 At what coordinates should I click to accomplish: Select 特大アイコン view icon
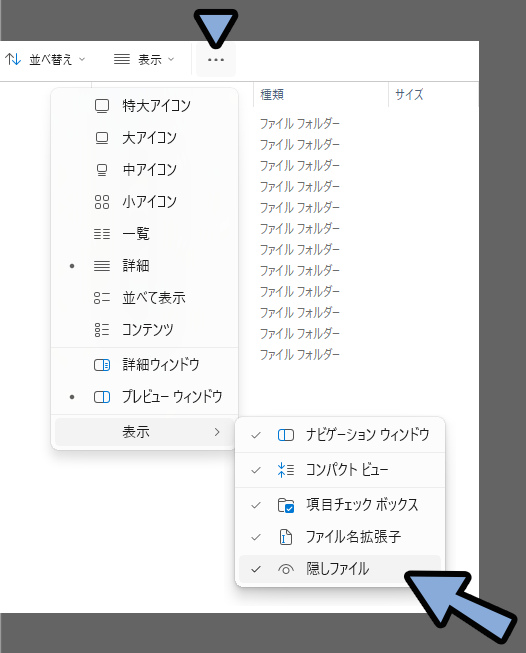tap(102, 106)
